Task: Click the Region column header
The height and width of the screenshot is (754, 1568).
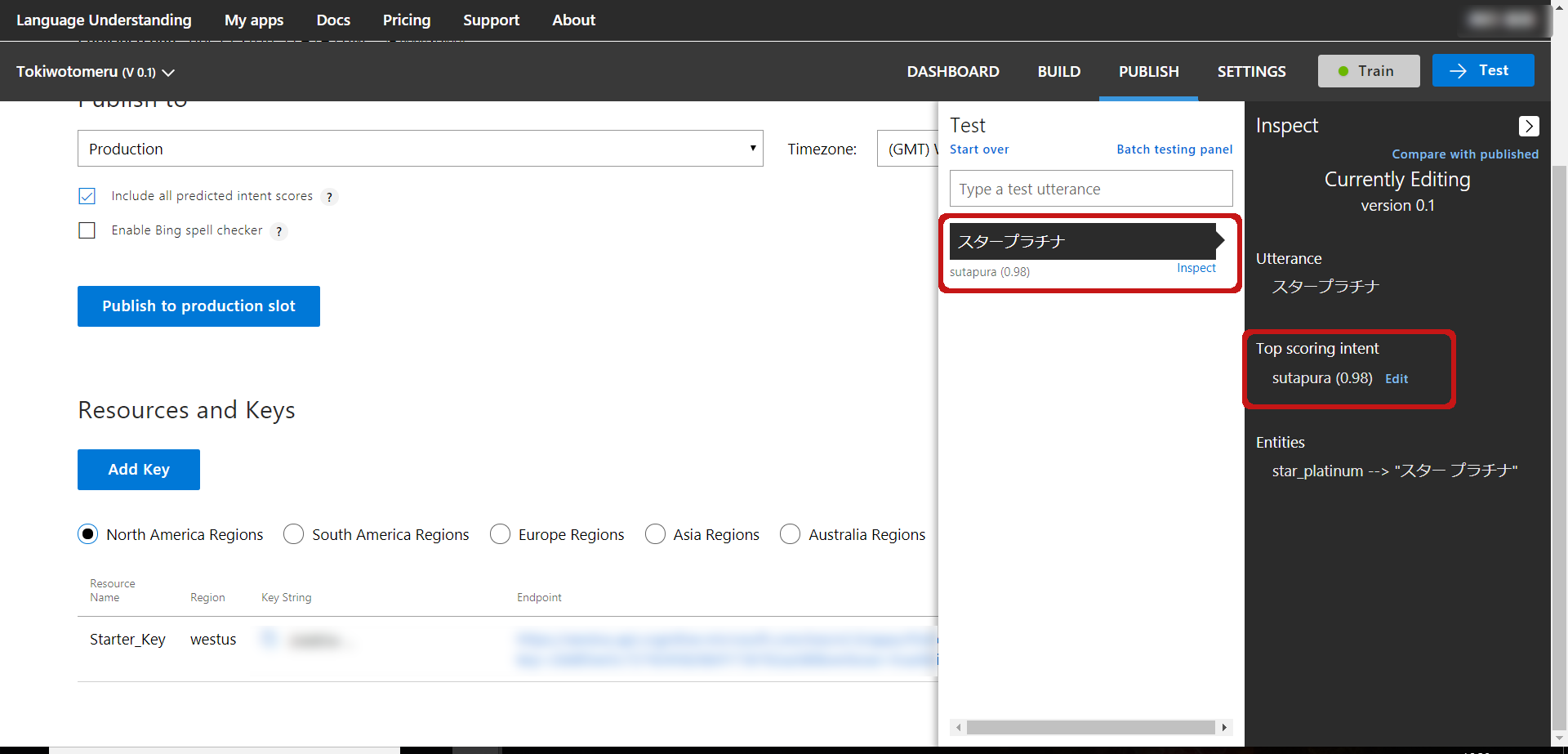Action: 207,598
